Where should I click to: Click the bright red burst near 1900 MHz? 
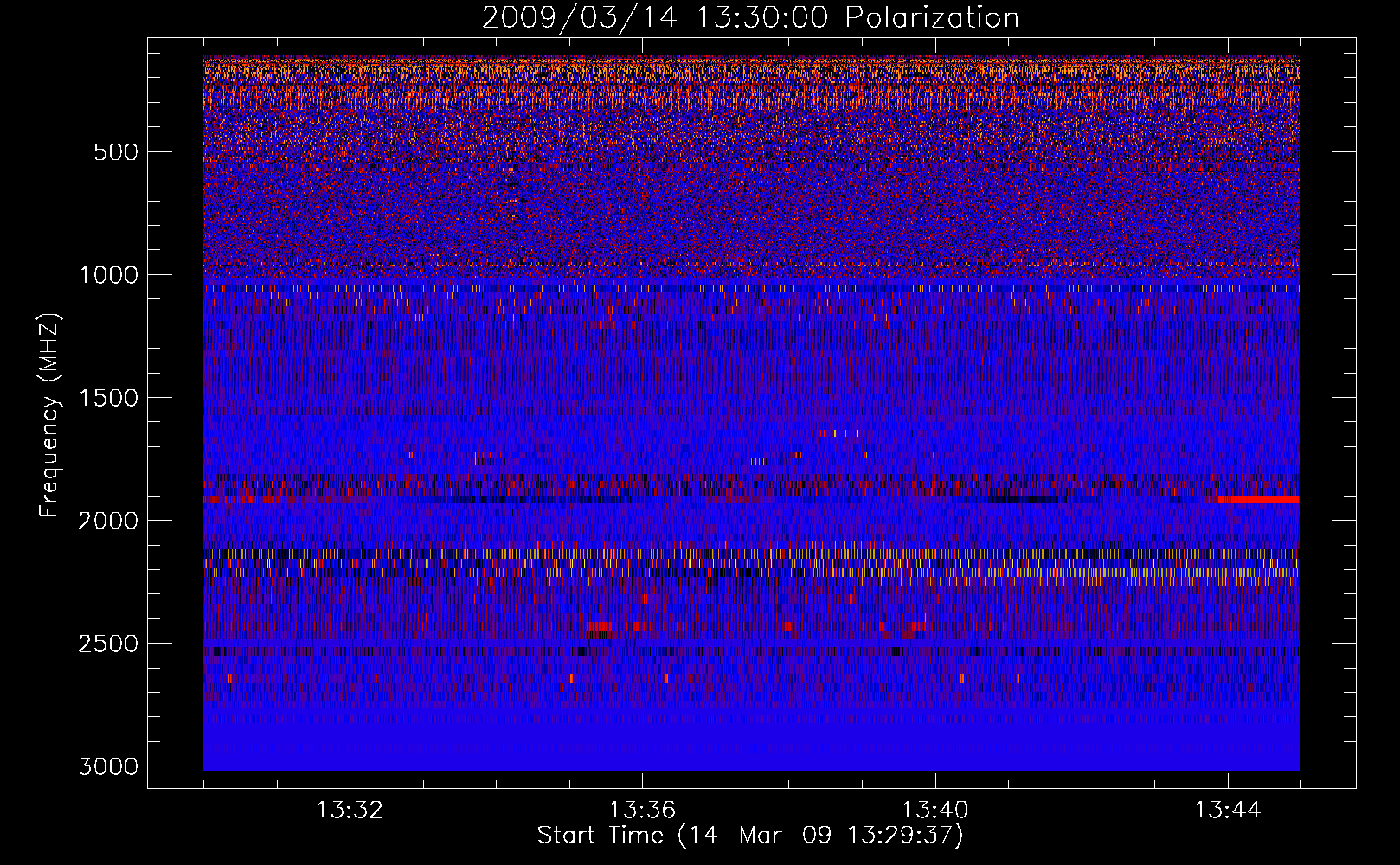pyautogui.click(x=1258, y=499)
